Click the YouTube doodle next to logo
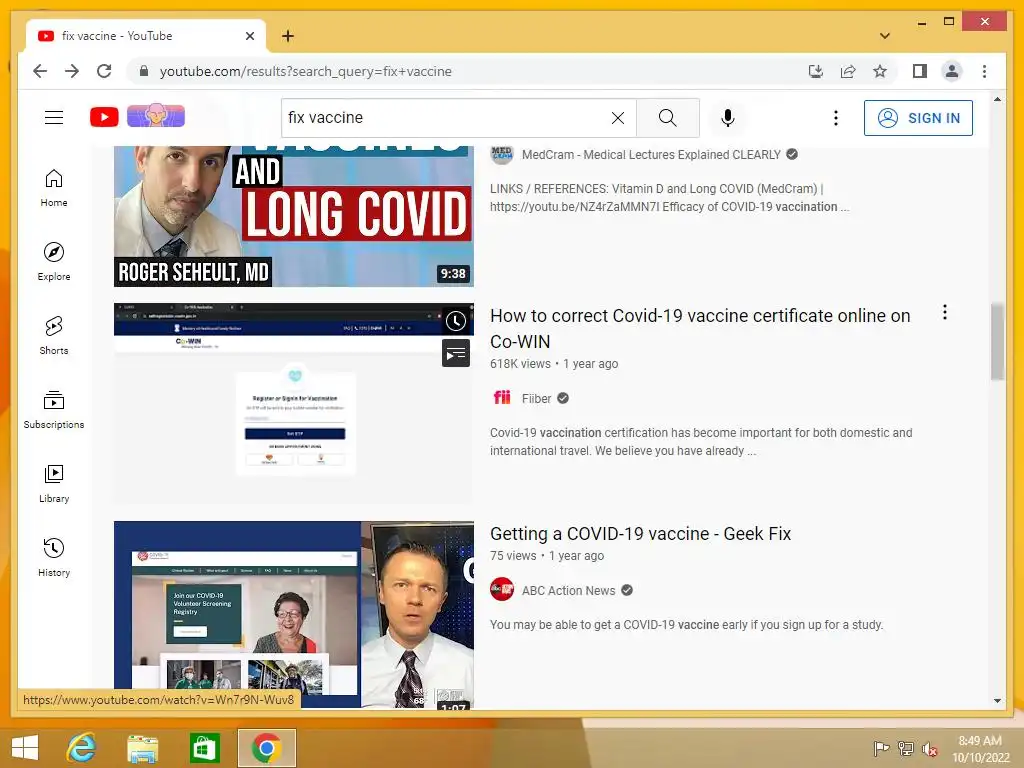 [155, 116]
